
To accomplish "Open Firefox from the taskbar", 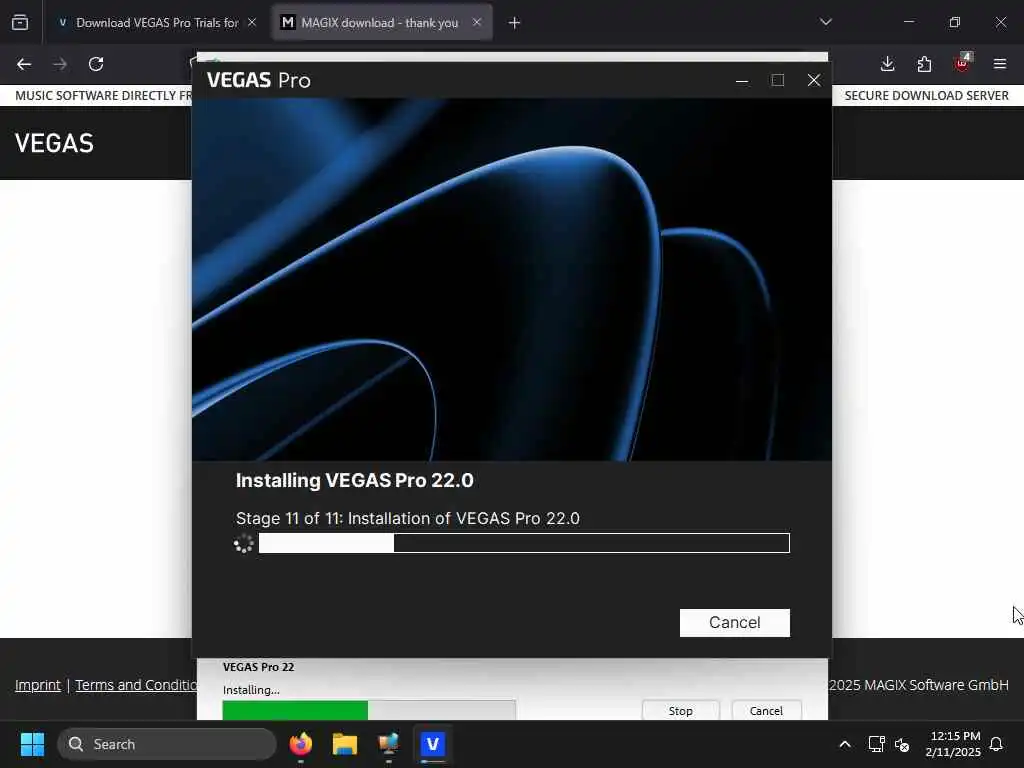I will [x=301, y=744].
